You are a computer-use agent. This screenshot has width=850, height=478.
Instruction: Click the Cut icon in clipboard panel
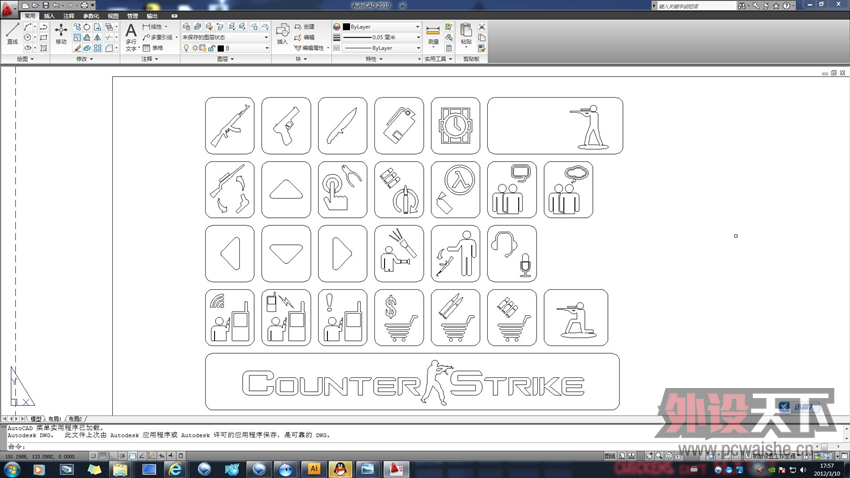[x=482, y=27]
